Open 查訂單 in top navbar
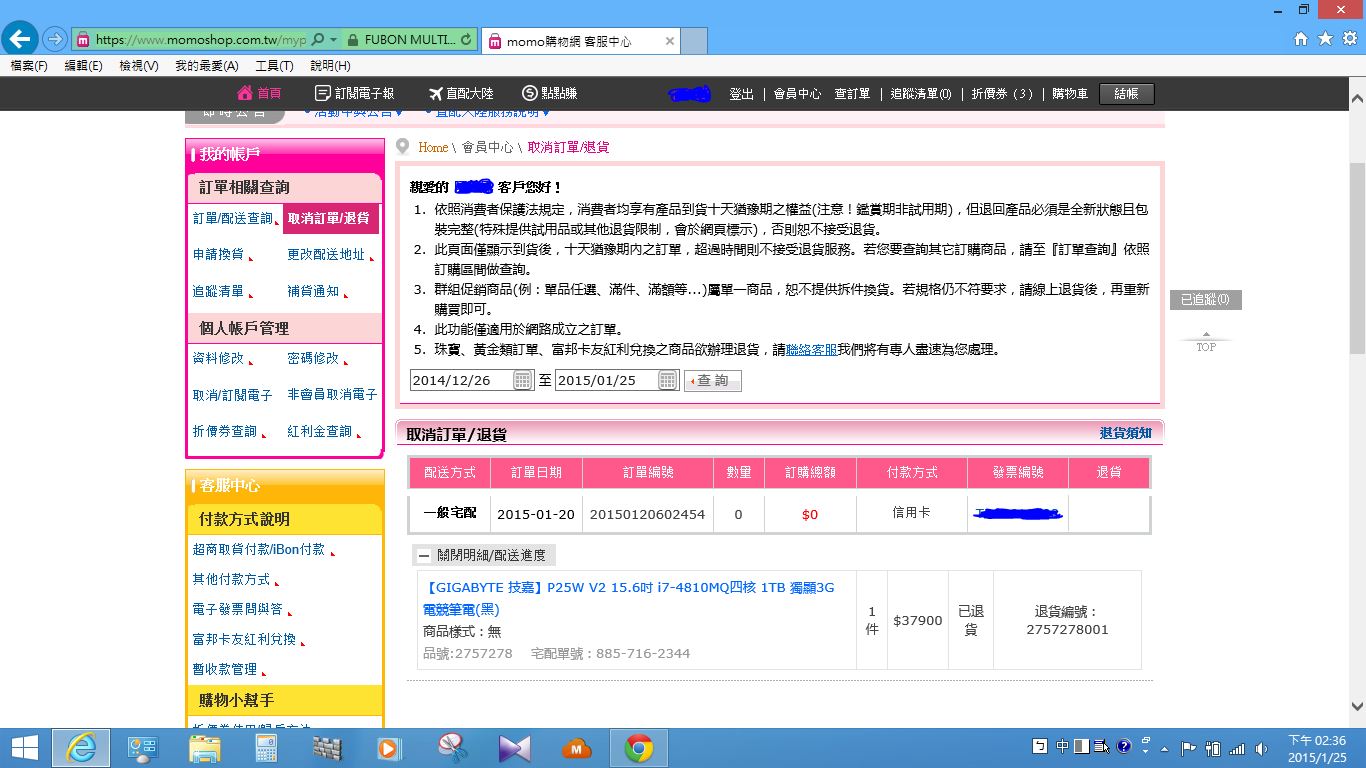This screenshot has width=1366, height=768. coord(852,93)
